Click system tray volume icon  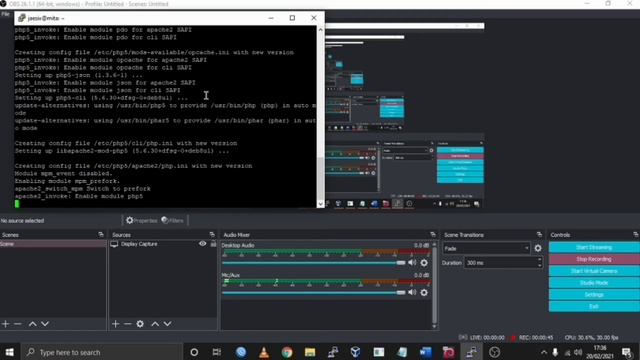pyautogui.click(x=578, y=352)
